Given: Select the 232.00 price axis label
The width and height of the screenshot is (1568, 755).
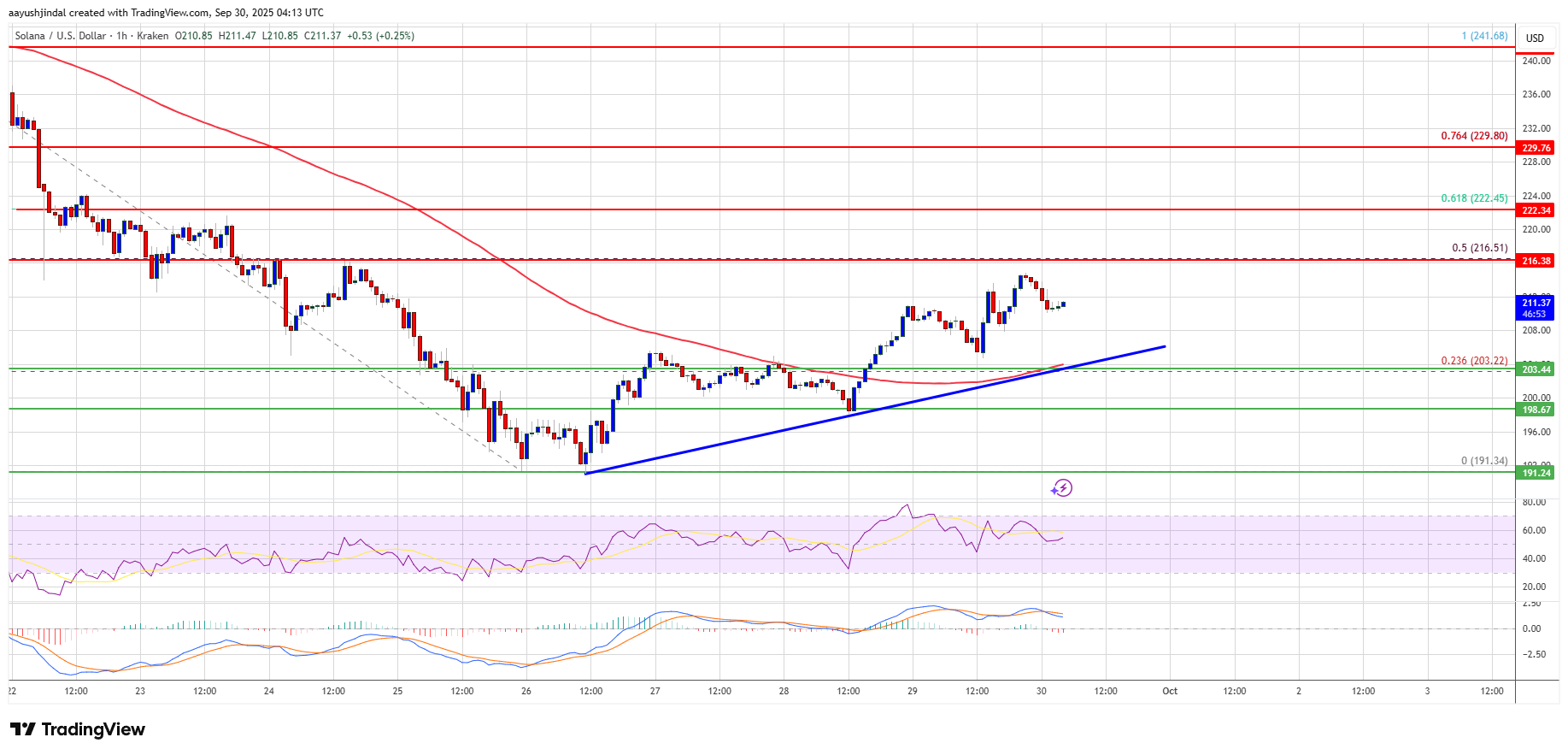Looking at the screenshot, I should tap(1536, 128).
